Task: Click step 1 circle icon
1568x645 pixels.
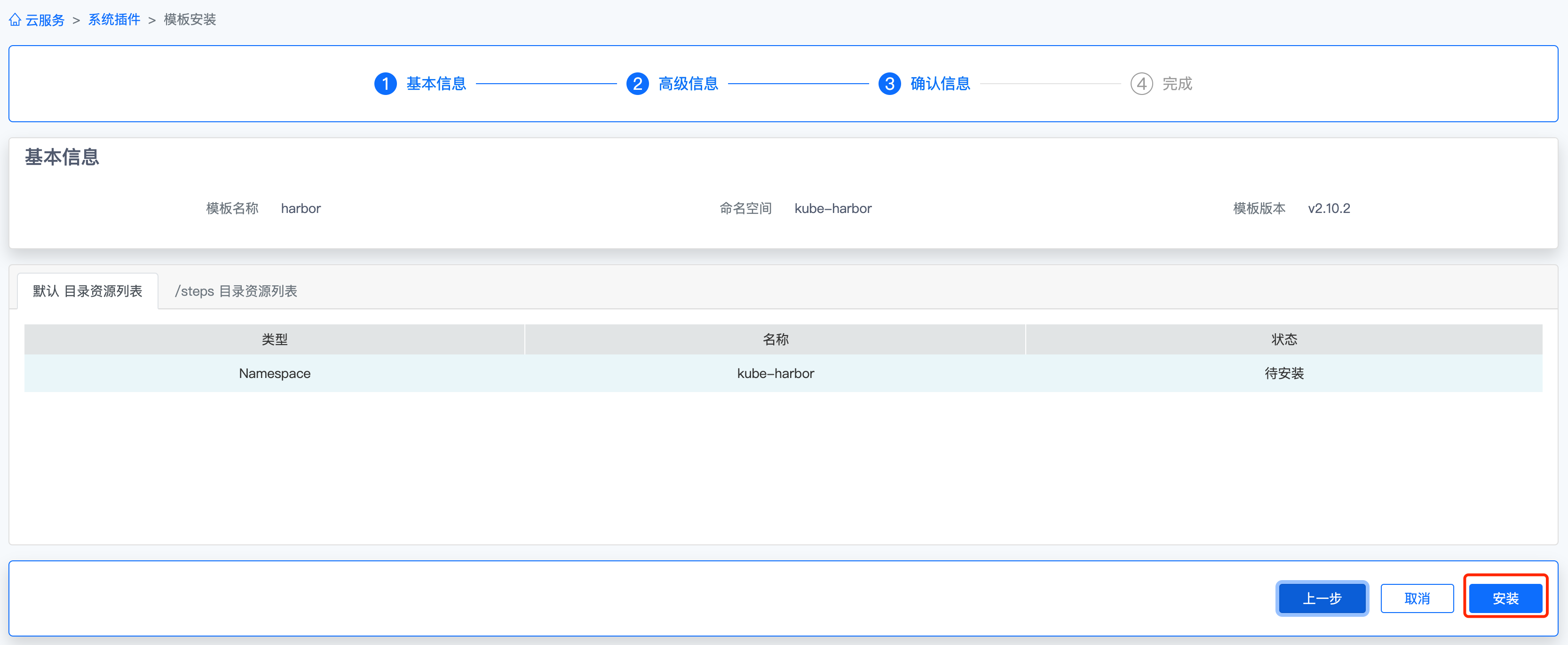Action: 385,83
